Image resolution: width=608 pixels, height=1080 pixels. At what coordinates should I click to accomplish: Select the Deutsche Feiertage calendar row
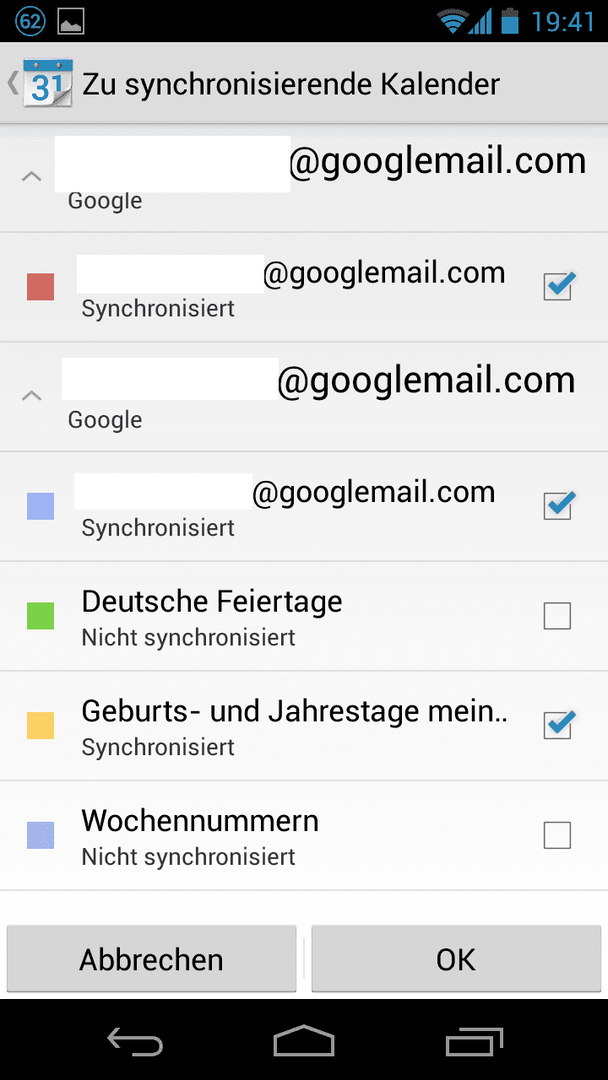pos(304,616)
